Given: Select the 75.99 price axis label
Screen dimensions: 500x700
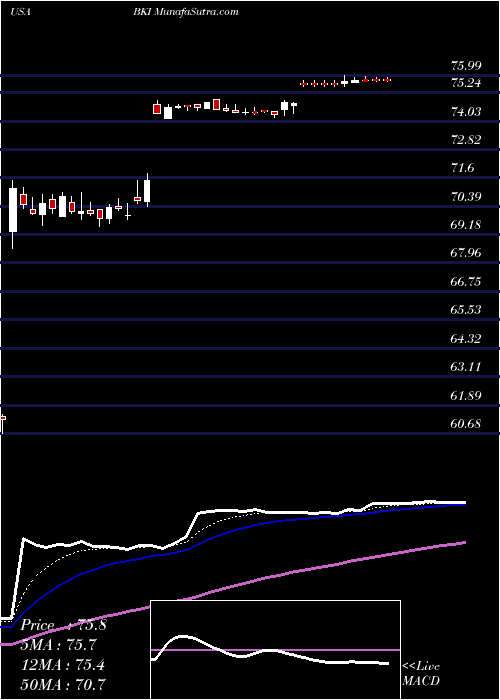Looking at the screenshot, I should click(466, 66).
